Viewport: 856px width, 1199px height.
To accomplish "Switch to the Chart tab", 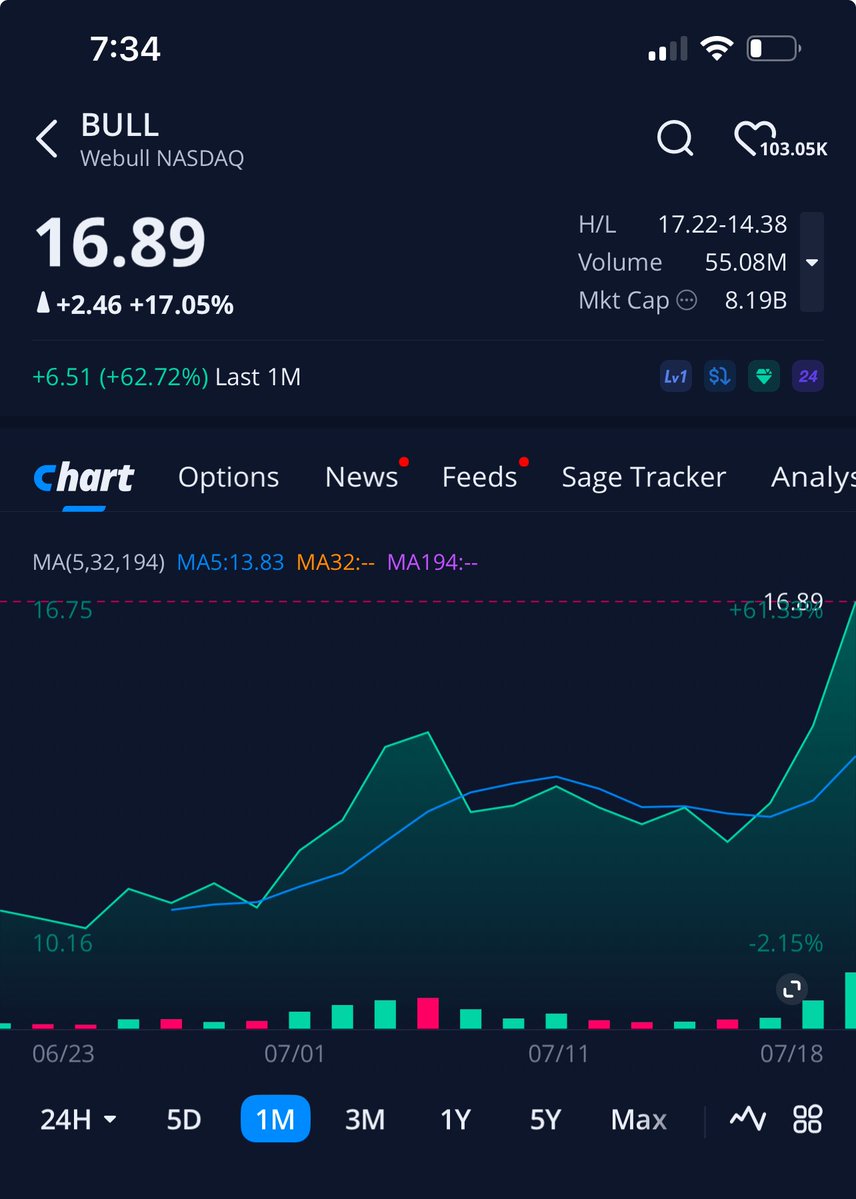I will coord(83,478).
